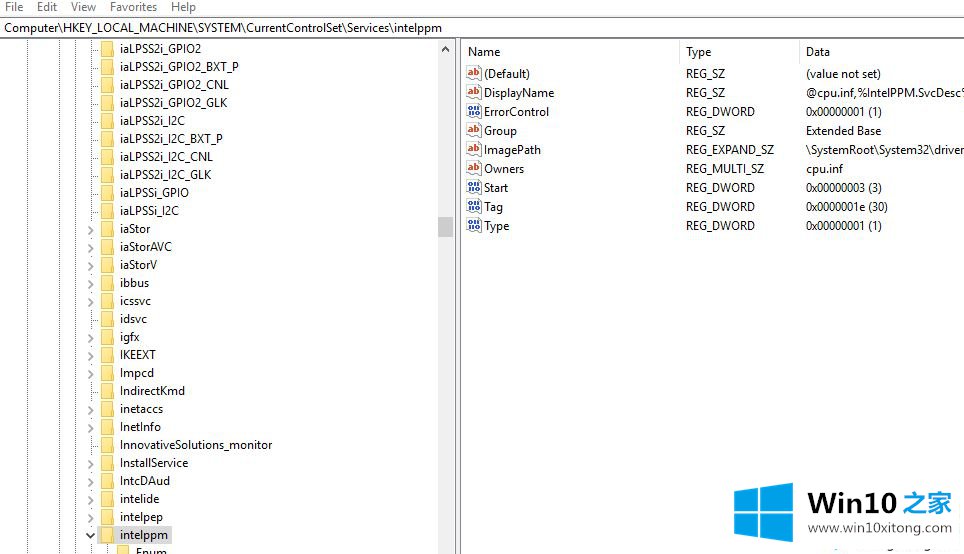Expand the lmpcd key
Screen dimensions: 964x554
(90, 374)
